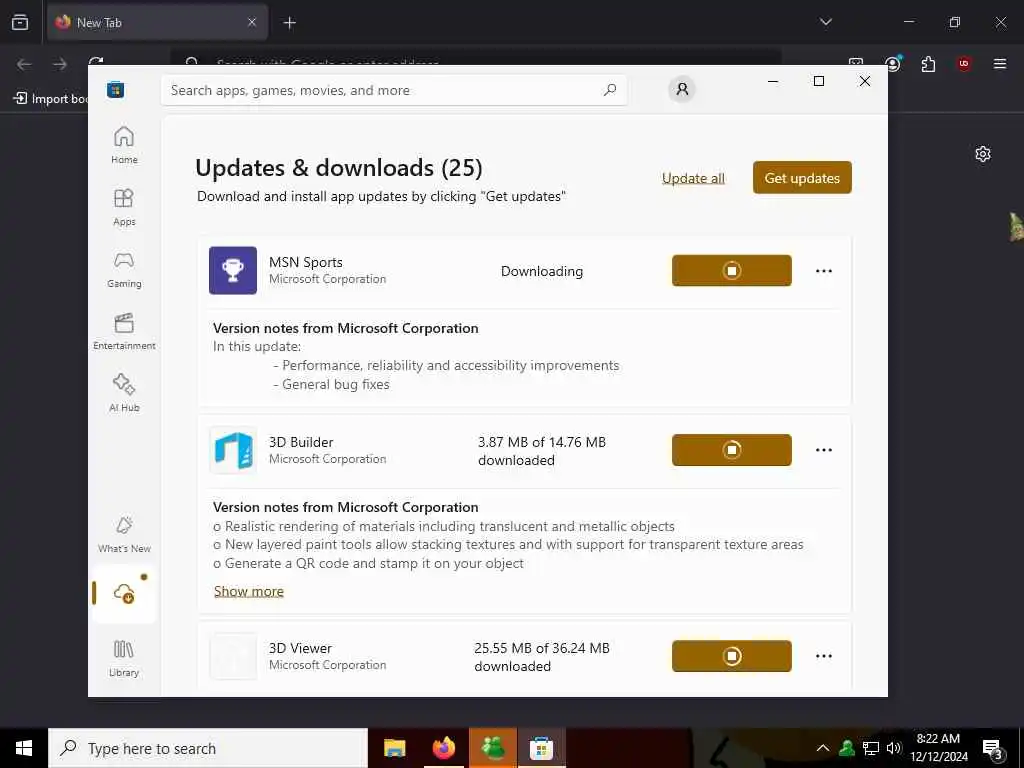Click Import bookmarks in Firefox toolbar
The width and height of the screenshot is (1024, 768).
pos(50,99)
